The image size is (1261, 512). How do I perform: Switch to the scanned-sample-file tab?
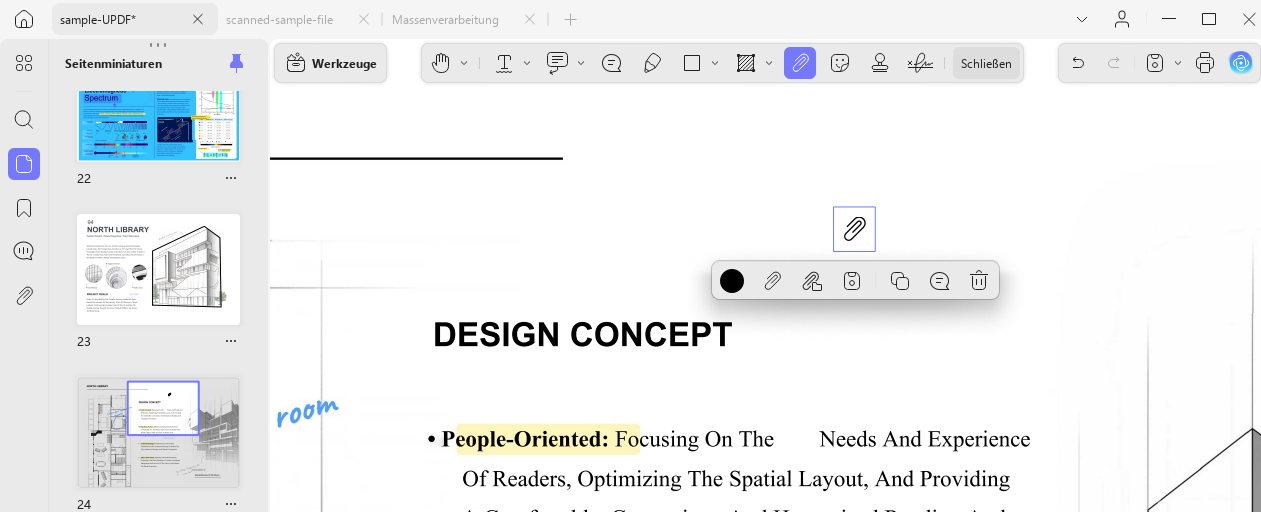point(279,19)
